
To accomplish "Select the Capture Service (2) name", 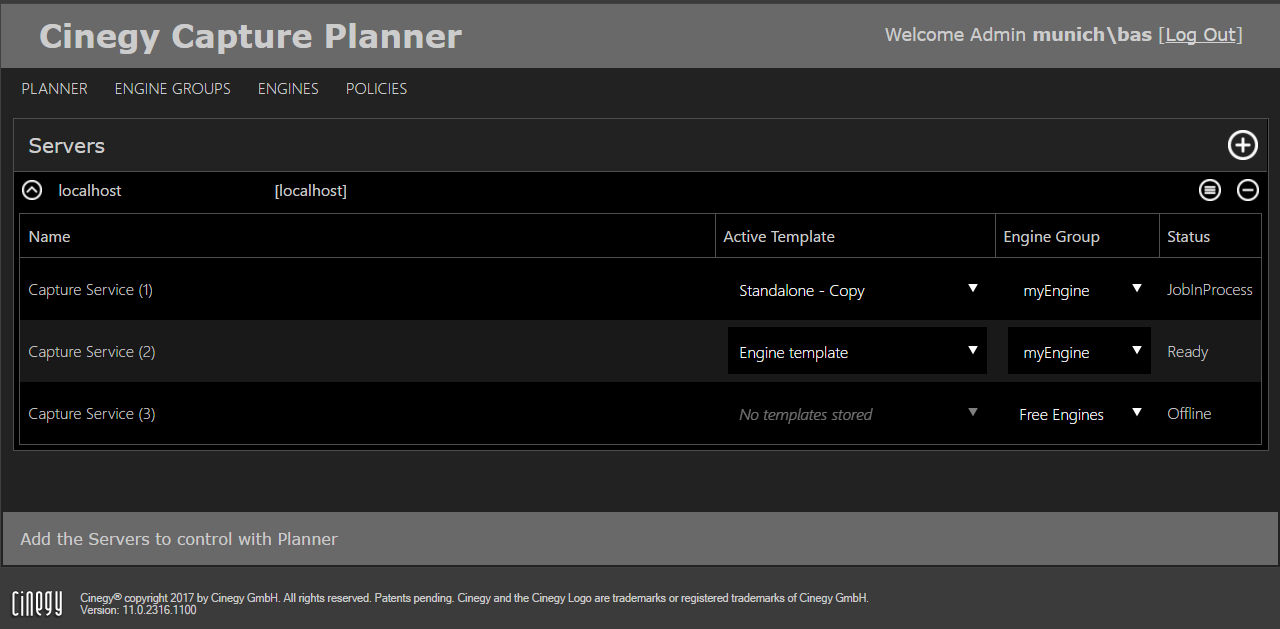I will [x=92, y=352].
